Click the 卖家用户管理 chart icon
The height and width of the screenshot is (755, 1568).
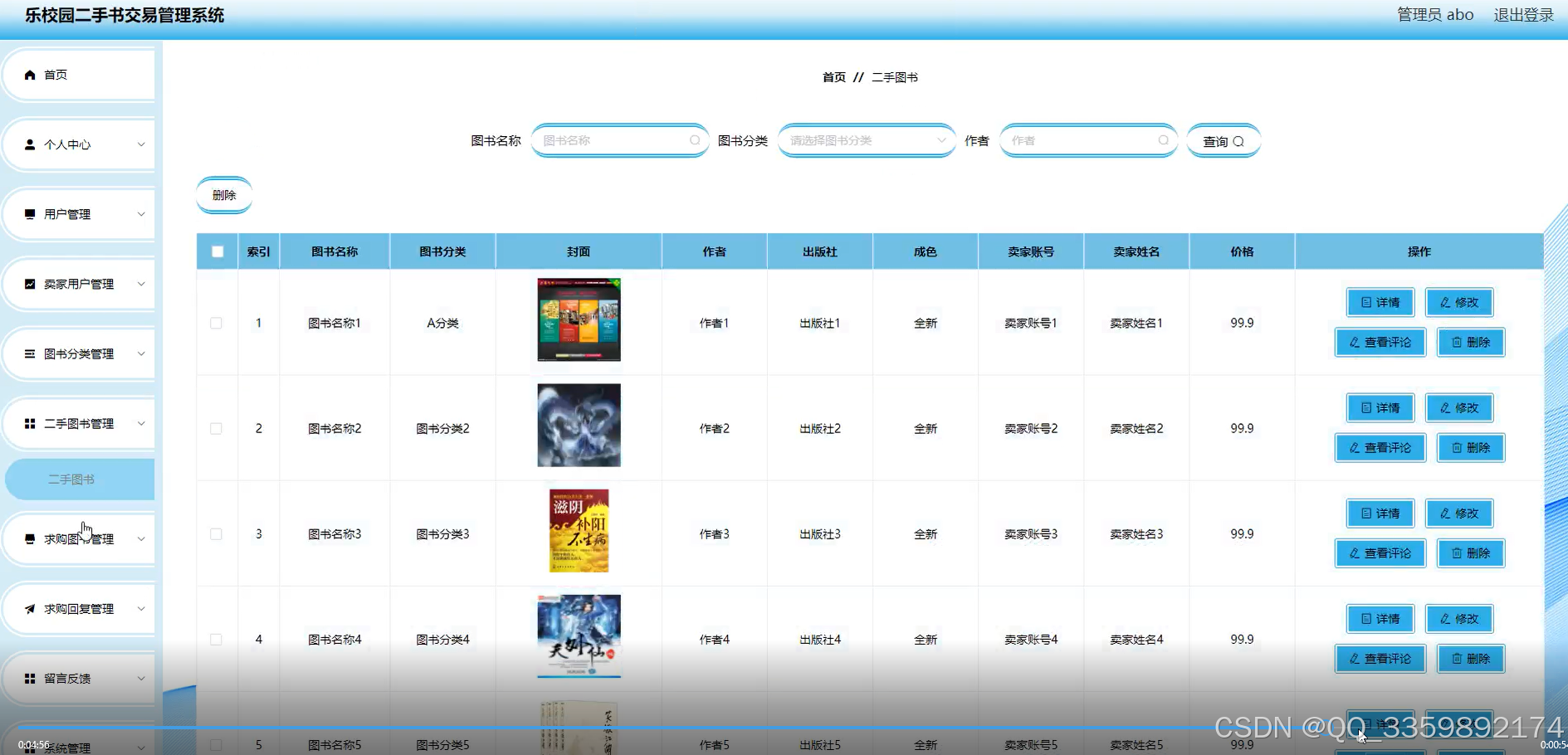click(x=29, y=283)
